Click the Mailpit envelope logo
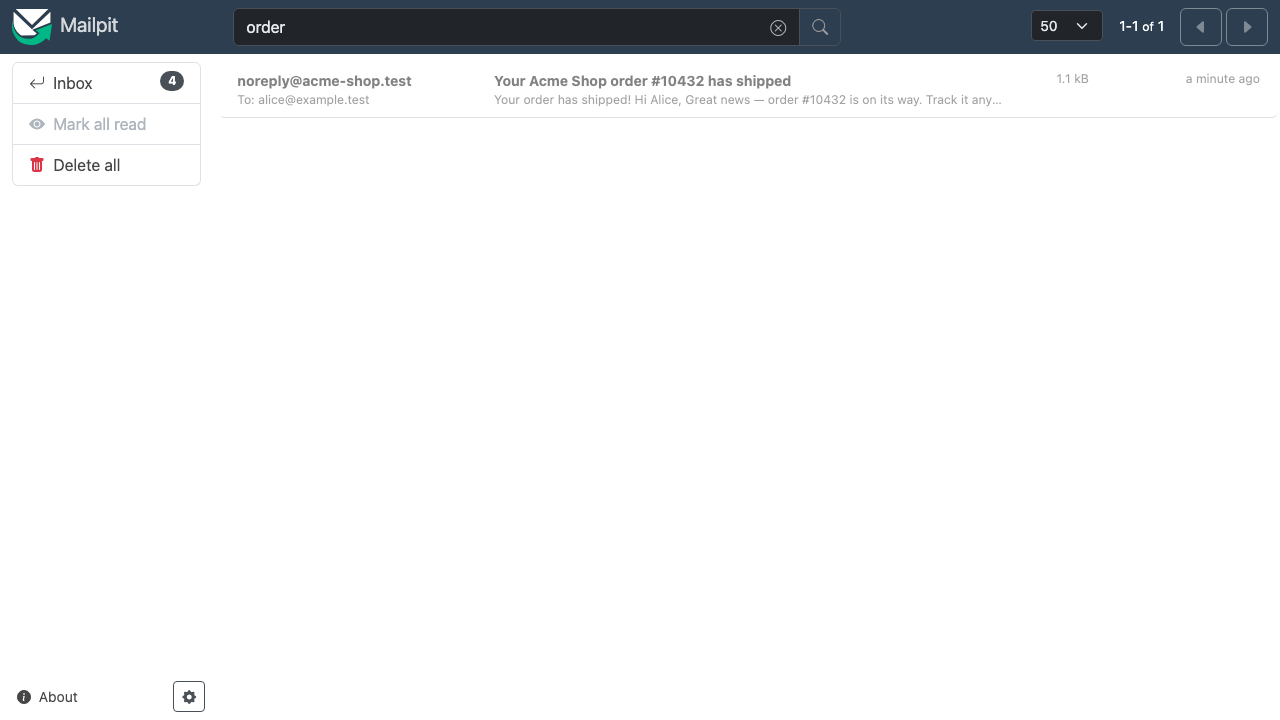 pos(31,27)
